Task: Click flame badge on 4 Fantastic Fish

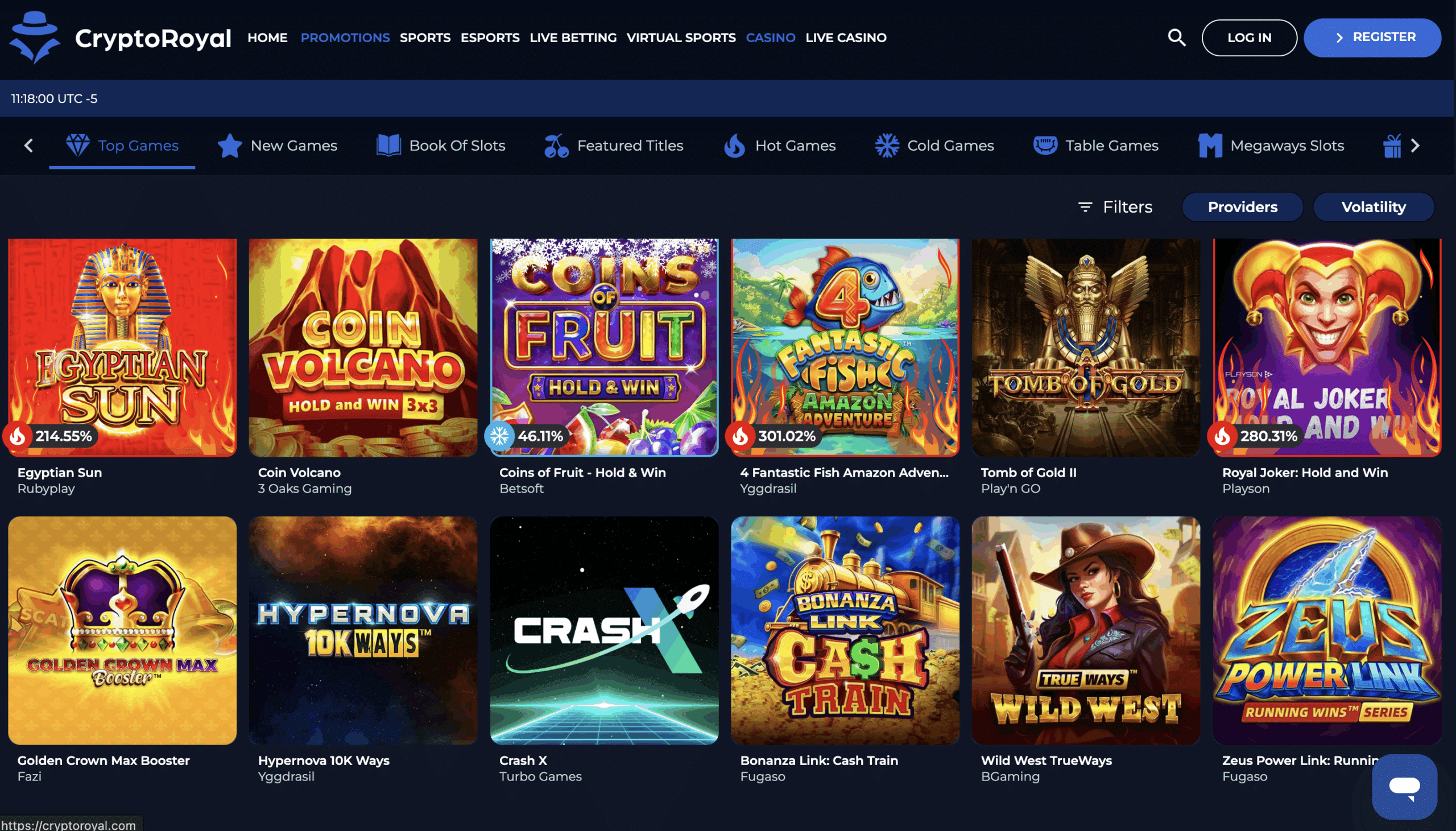Action: [740, 436]
